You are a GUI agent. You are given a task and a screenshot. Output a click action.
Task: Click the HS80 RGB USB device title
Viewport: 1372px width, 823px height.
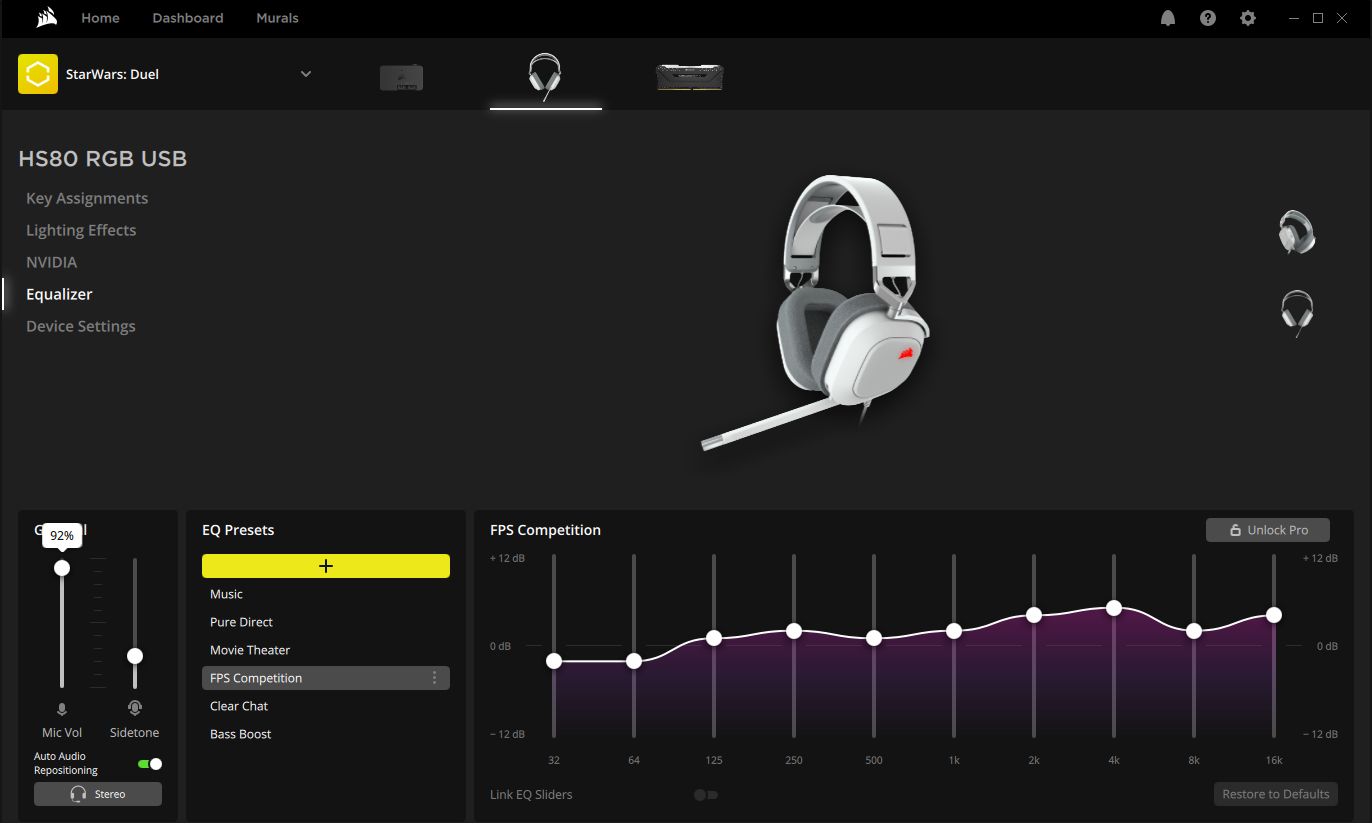pyautogui.click(x=103, y=159)
